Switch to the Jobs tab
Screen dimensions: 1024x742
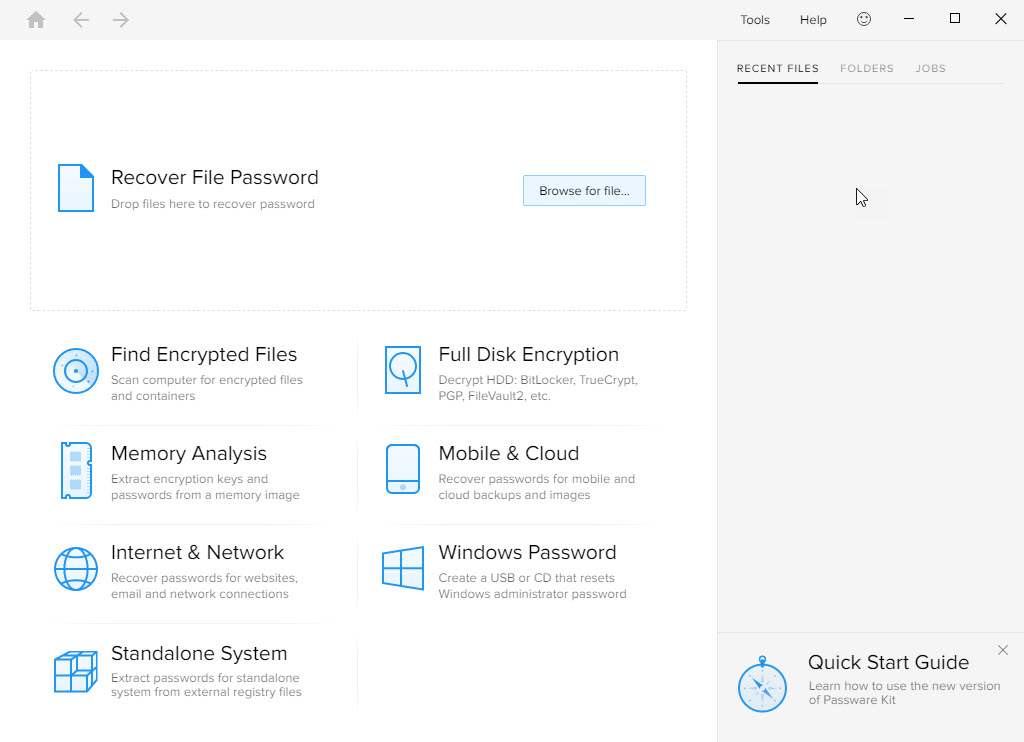coord(930,69)
